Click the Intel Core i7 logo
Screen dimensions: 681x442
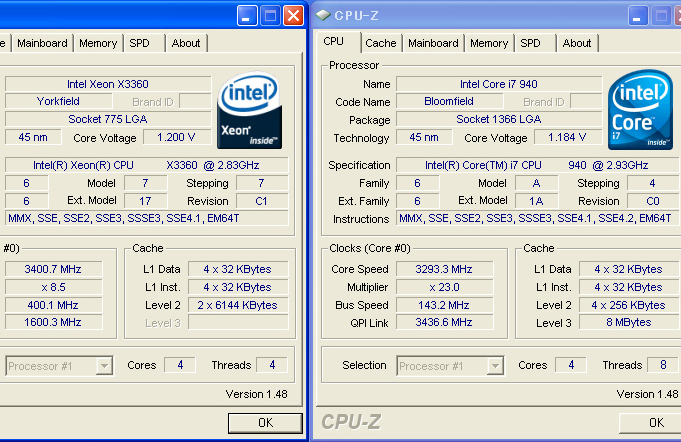click(x=640, y=110)
